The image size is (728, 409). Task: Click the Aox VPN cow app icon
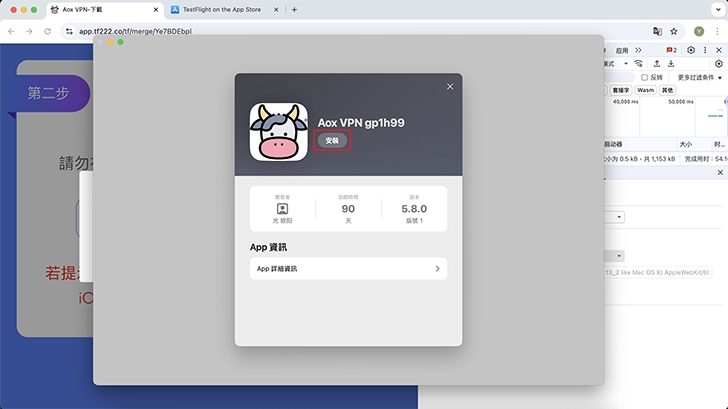tap(279, 133)
